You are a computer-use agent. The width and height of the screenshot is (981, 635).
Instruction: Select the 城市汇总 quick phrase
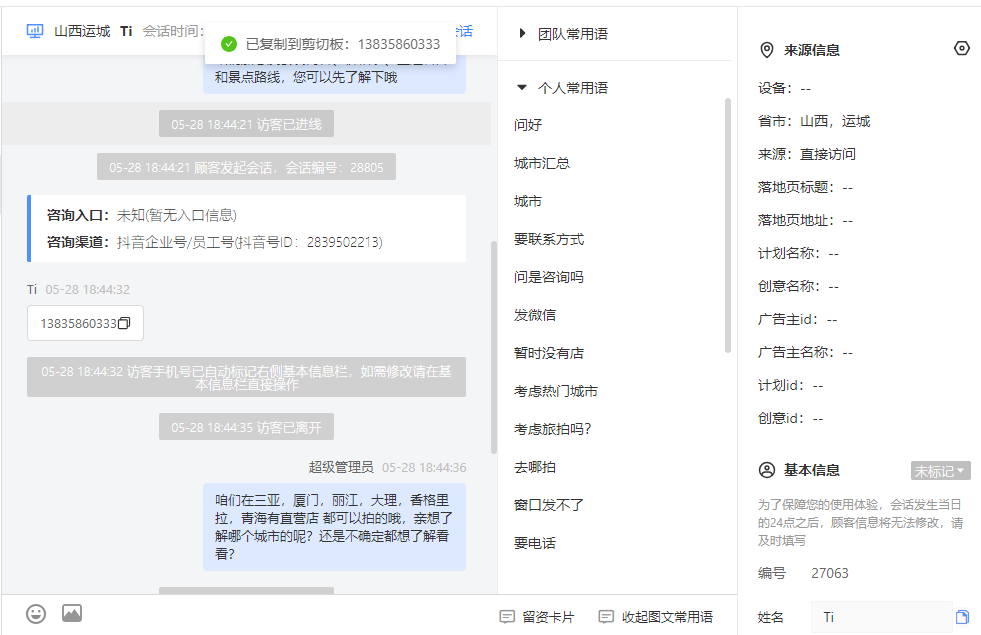542,163
